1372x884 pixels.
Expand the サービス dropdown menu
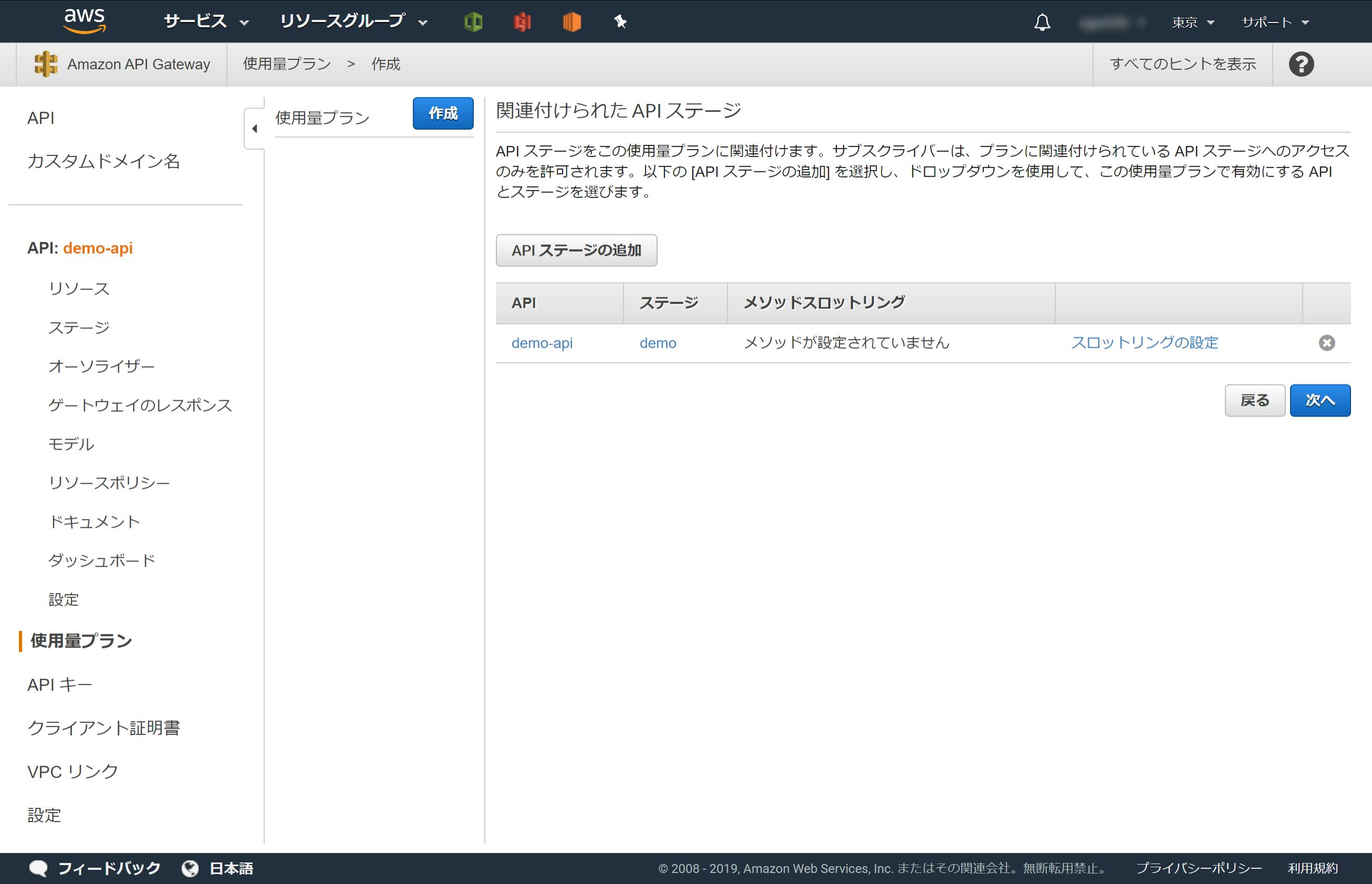click(205, 22)
